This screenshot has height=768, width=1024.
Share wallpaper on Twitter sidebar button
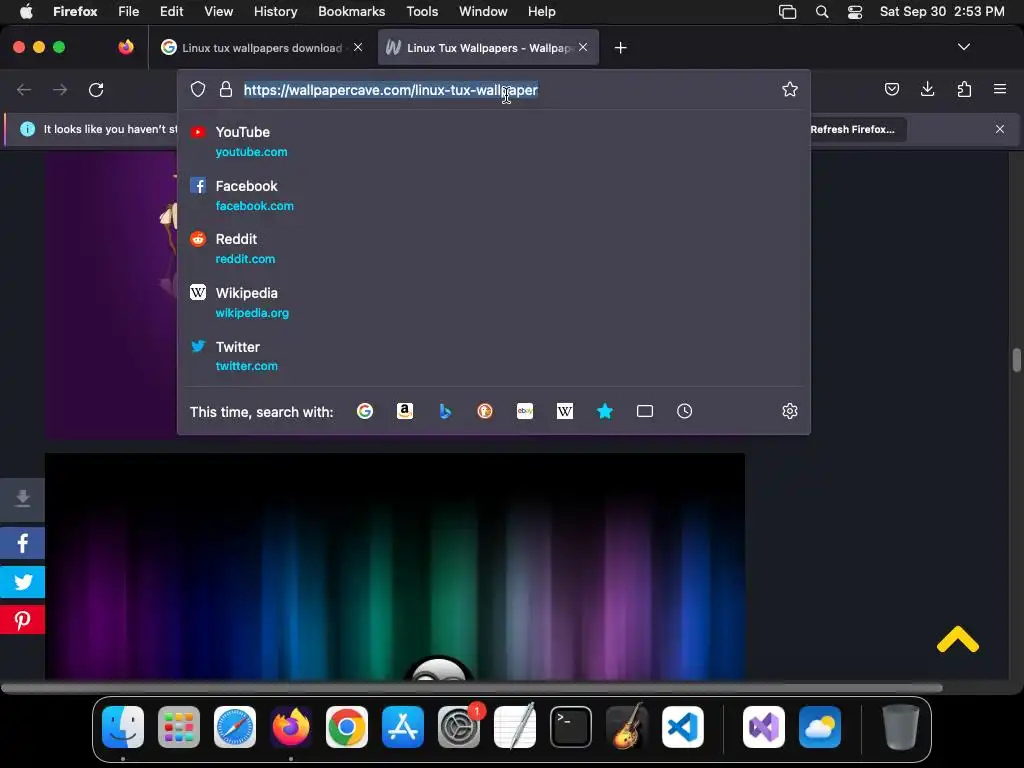pos(22,581)
